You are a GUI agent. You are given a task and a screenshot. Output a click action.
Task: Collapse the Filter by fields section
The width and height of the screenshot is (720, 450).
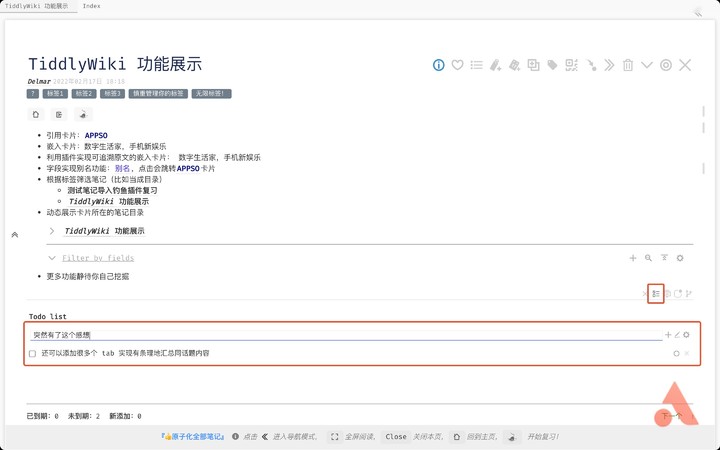(x=52, y=258)
